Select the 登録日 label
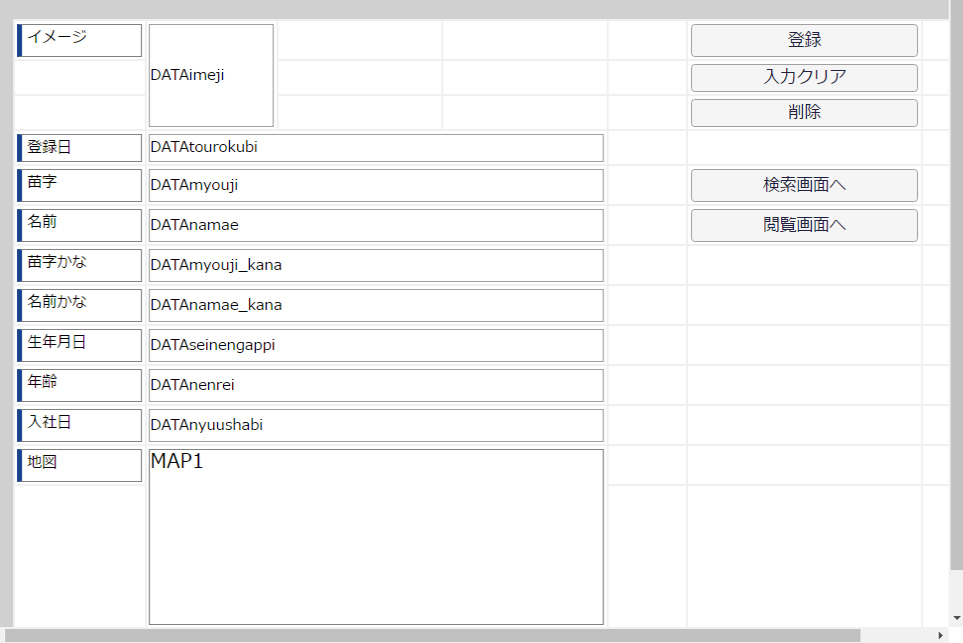Screen dimensions: 963x643 (x=79, y=148)
